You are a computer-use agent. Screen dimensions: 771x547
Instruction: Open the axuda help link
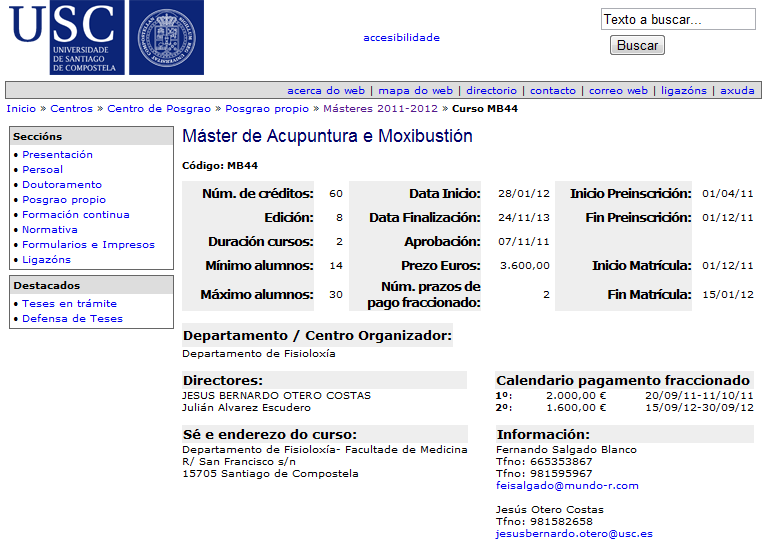(737, 91)
